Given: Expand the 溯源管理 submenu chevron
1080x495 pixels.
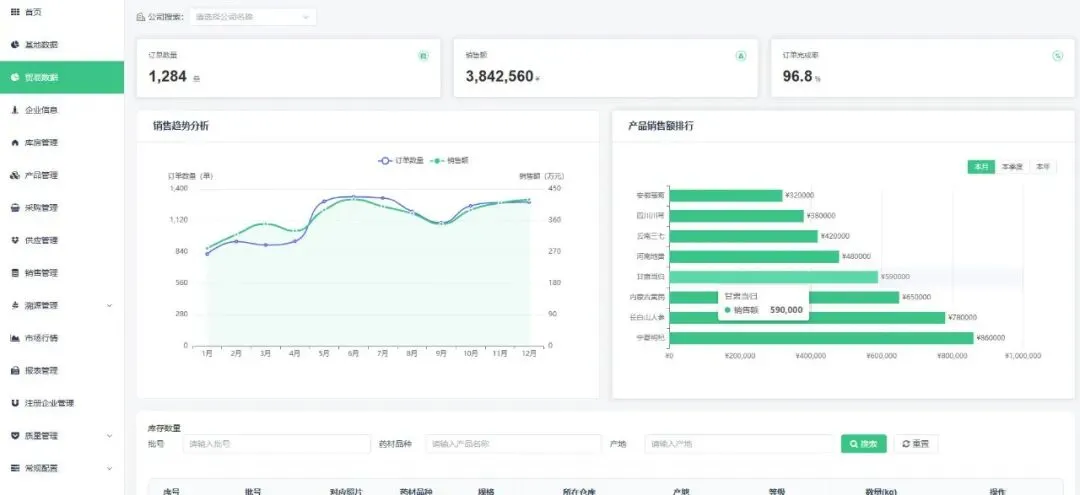Looking at the screenshot, I should point(110,306).
